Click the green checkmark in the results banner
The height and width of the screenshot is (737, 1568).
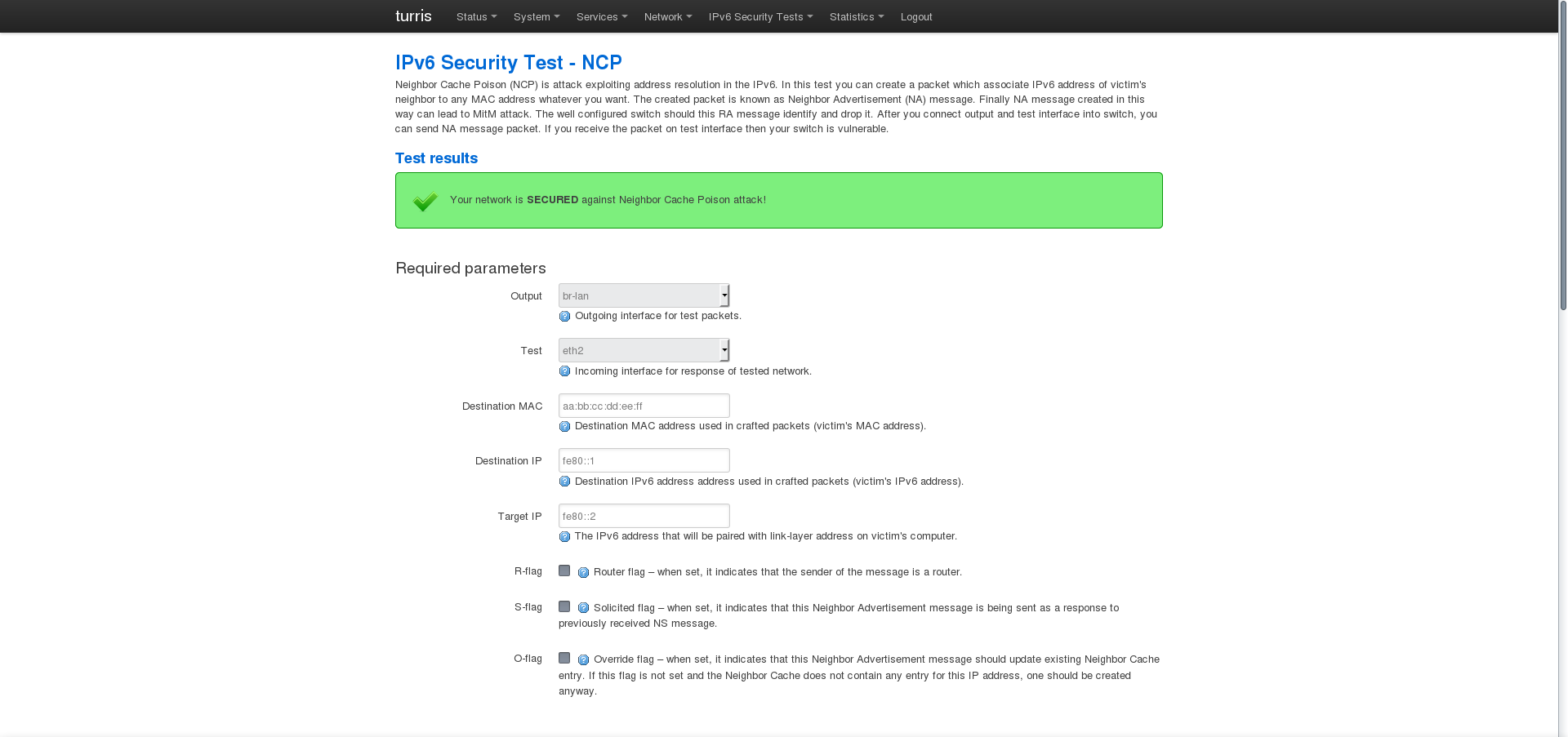(x=425, y=201)
